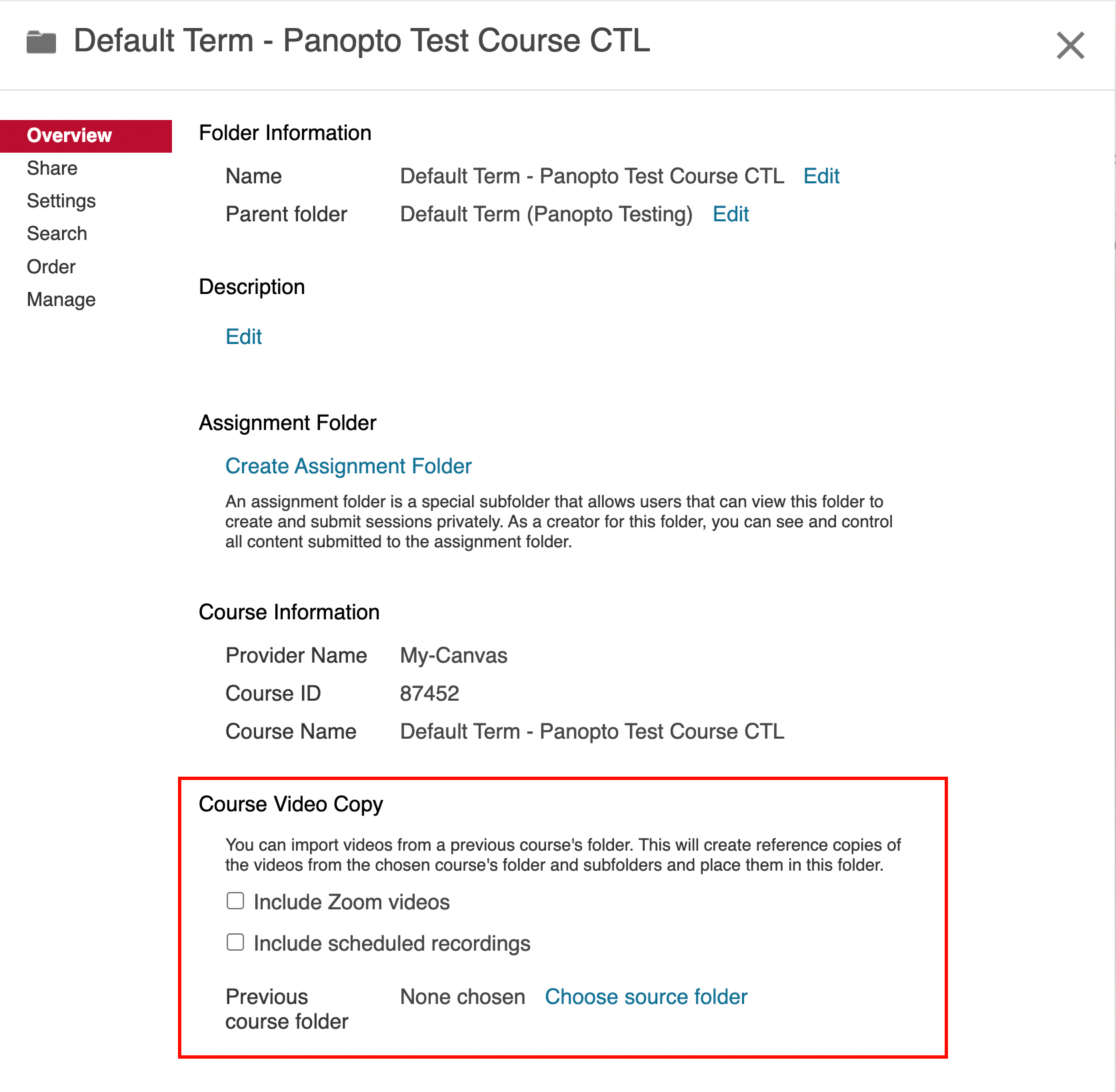
Task: Go to the Search tab
Action: click(x=57, y=233)
